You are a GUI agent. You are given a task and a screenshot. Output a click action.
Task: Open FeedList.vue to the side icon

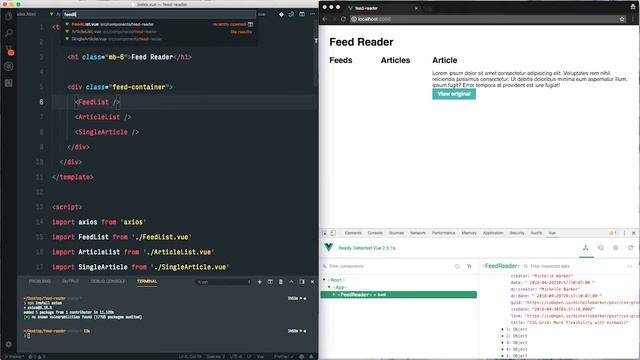coord(251,24)
